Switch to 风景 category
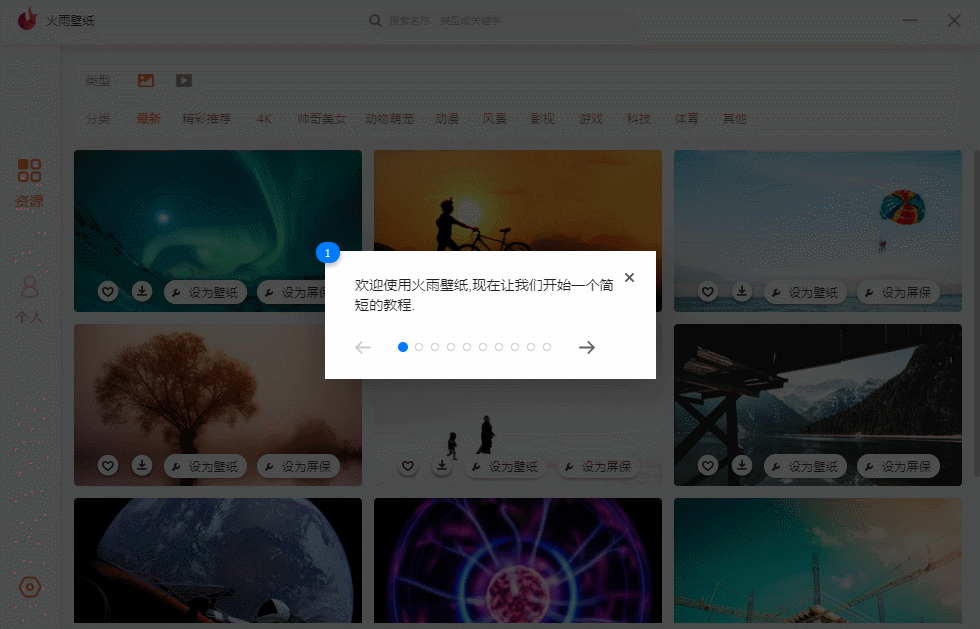This screenshot has height=629, width=980. 494,118
